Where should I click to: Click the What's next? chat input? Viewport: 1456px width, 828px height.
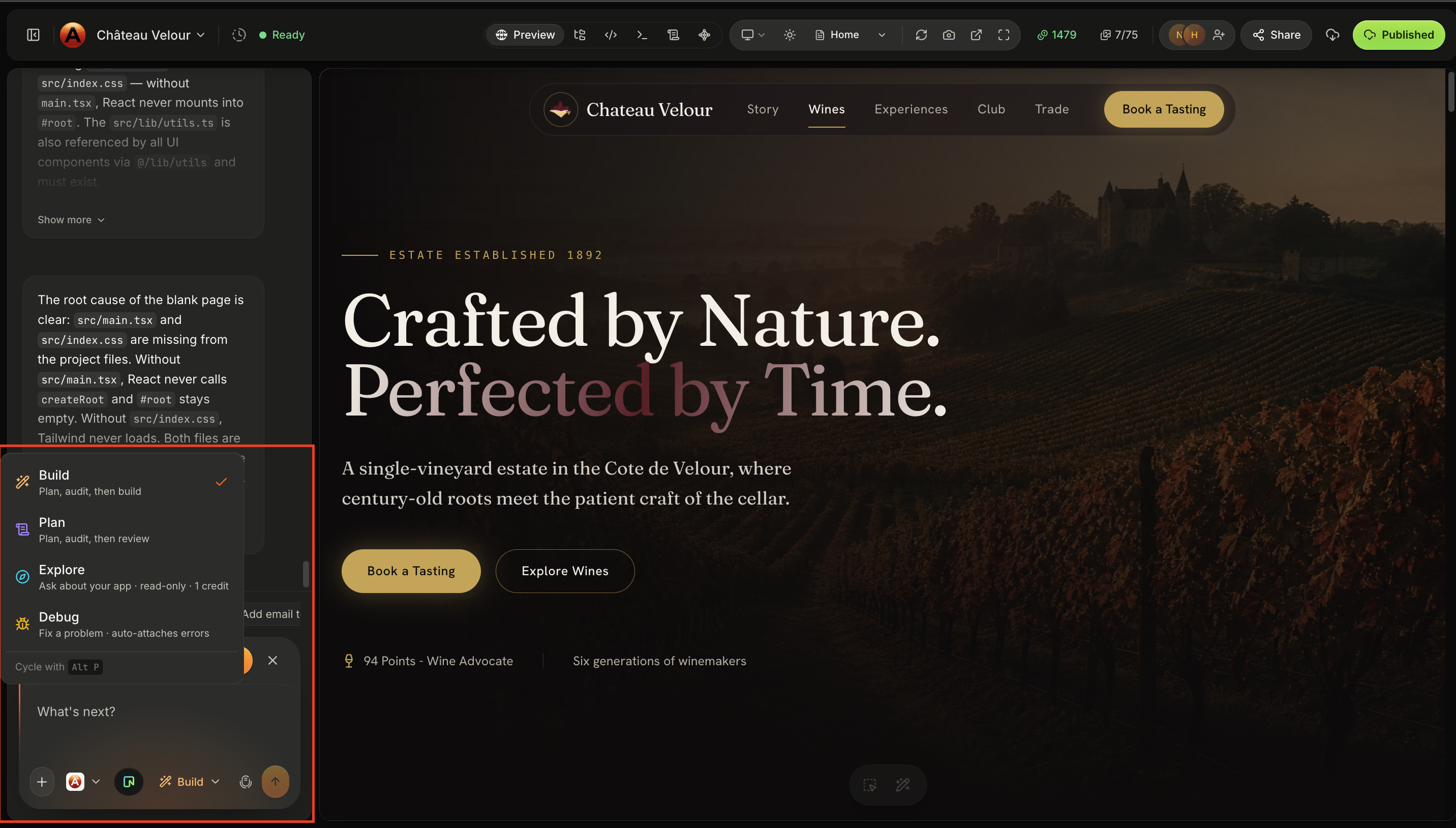click(x=159, y=722)
